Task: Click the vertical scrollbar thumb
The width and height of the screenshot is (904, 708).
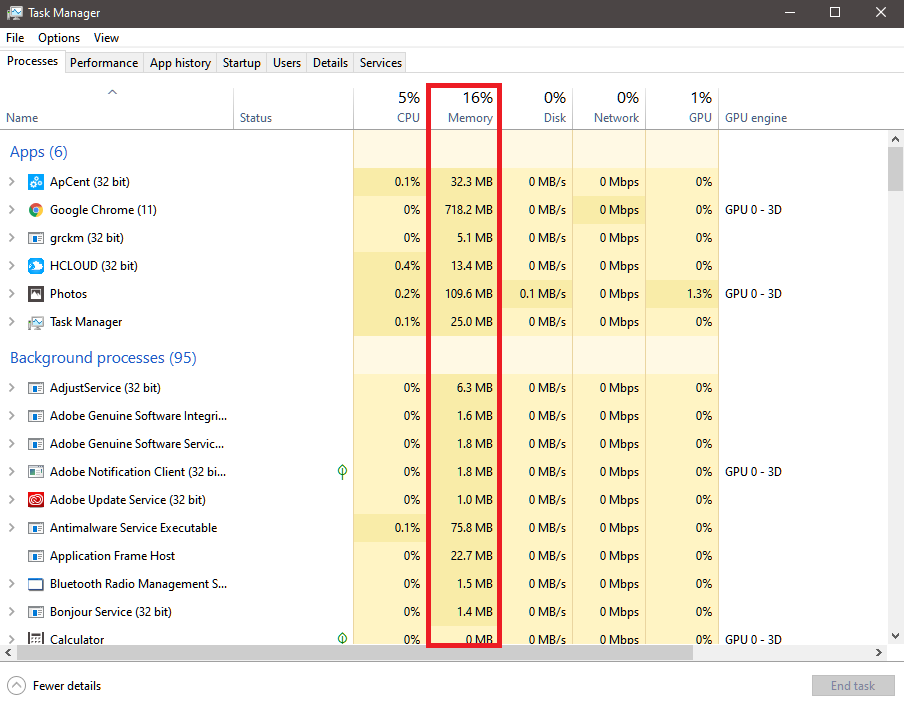Action: tap(895, 168)
